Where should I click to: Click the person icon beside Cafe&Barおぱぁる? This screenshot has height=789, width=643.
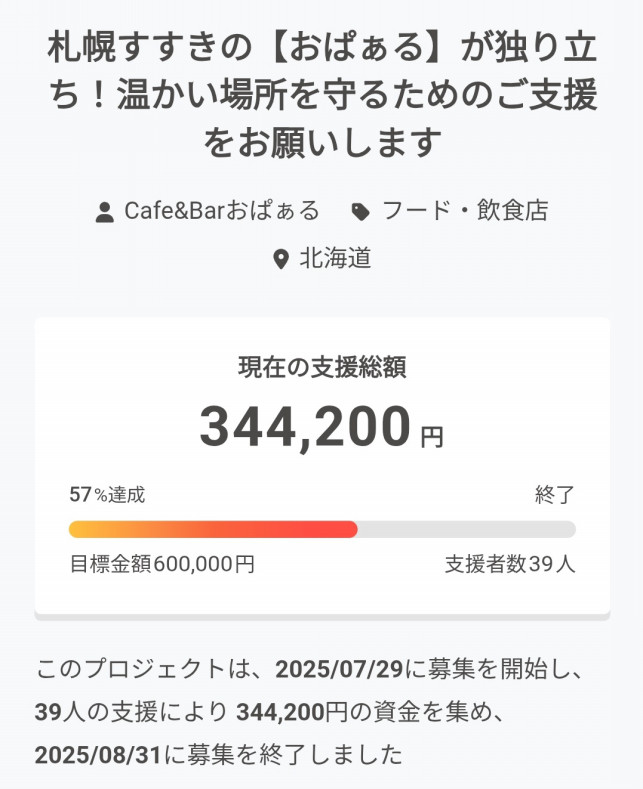pyautogui.click(x=104, y=212)
